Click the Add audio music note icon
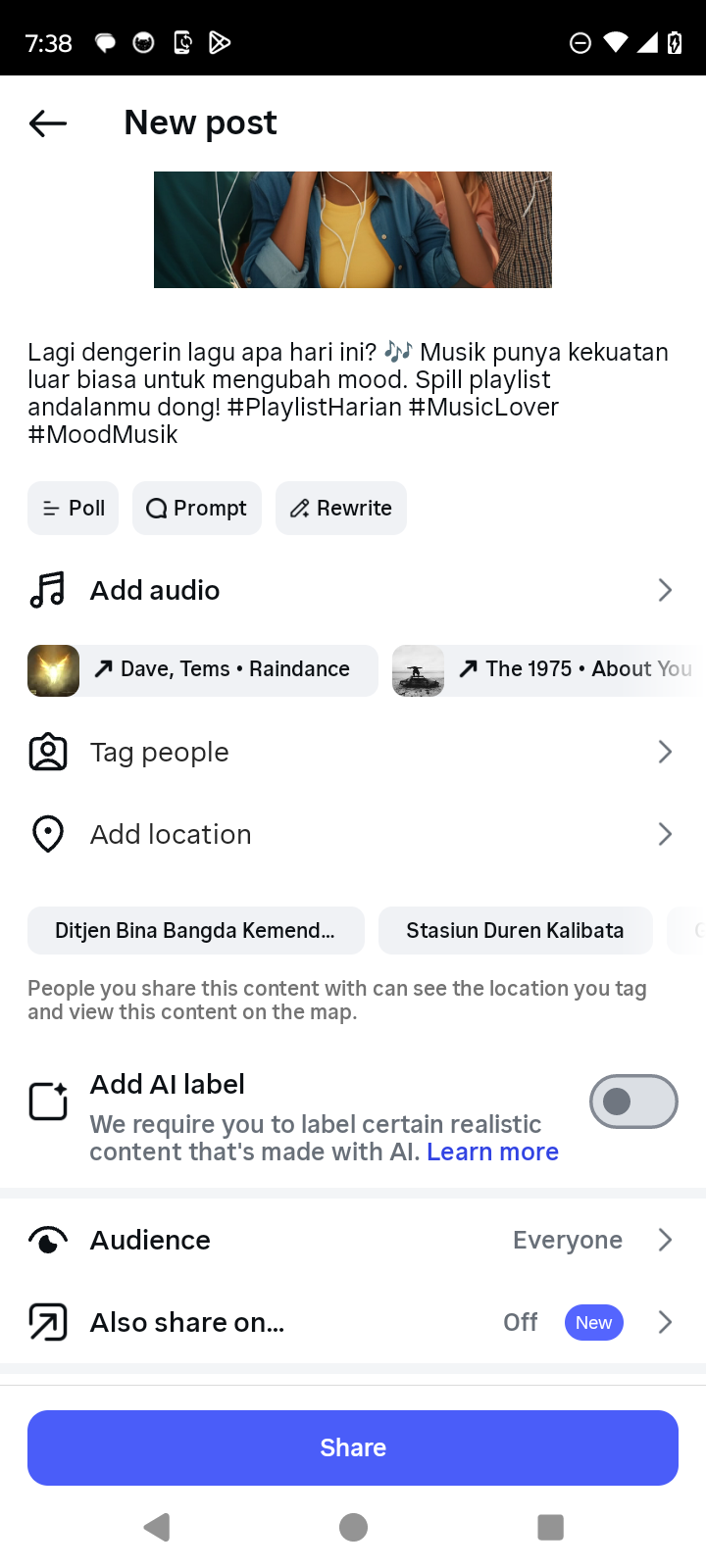The width and height of the screenshot is (706, 1568). (47, 590)
